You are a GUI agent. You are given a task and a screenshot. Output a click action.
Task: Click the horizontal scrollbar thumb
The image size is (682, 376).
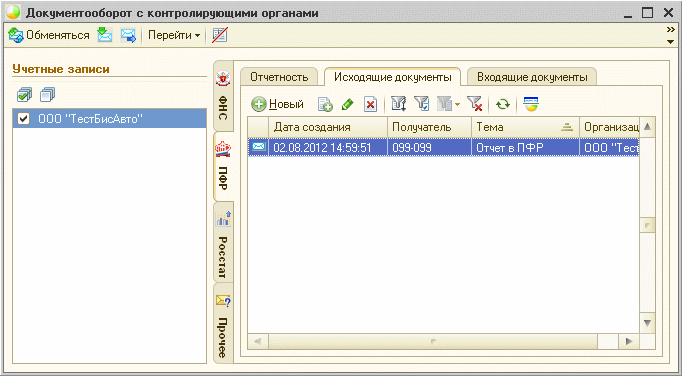click(x=433, y=341)
